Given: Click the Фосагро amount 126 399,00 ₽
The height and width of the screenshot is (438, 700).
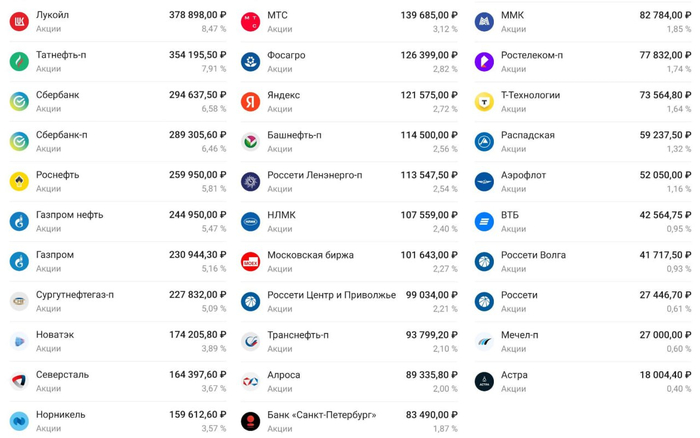Looking at the screenshot, I should coord(429,55).
